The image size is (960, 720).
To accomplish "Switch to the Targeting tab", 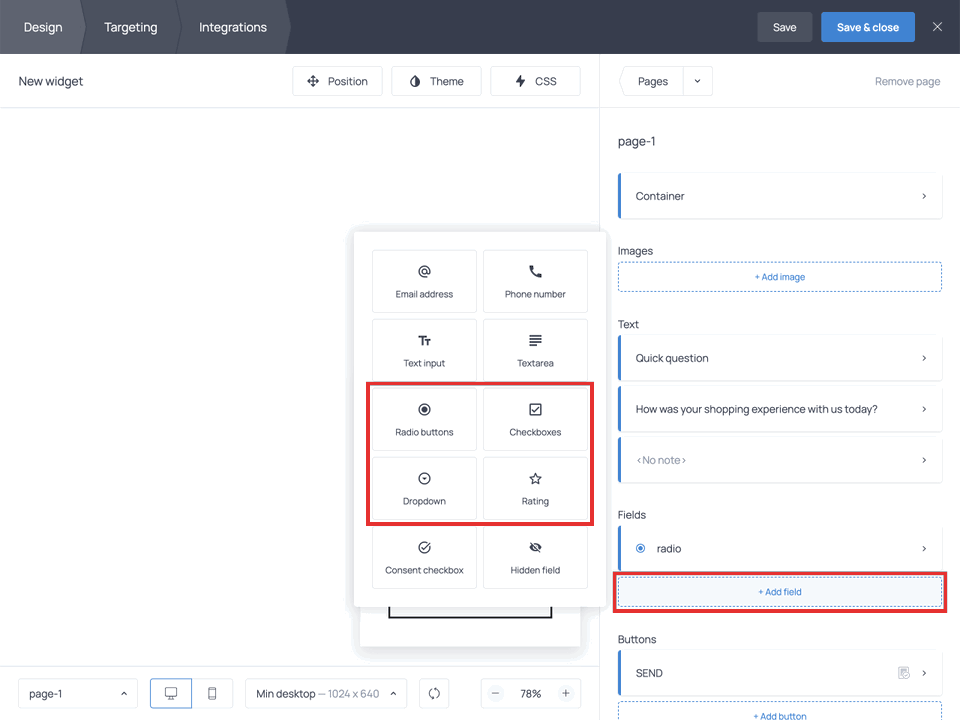I will 130,27.
